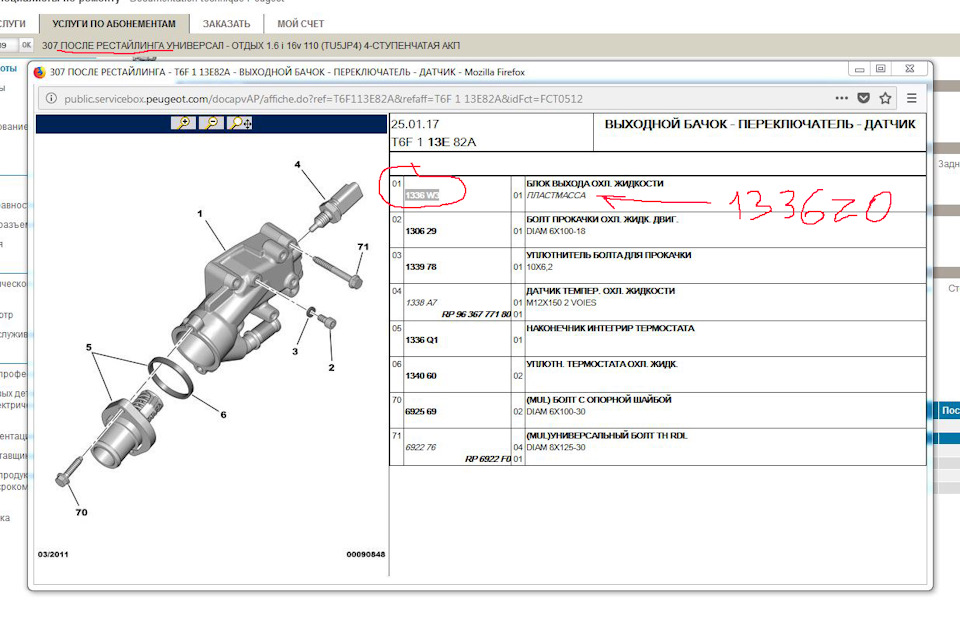Click the M12X150 2 VOIES specification
Viewport: 960px width, 623px height.
pyautogui.click(x=561, y=302)
